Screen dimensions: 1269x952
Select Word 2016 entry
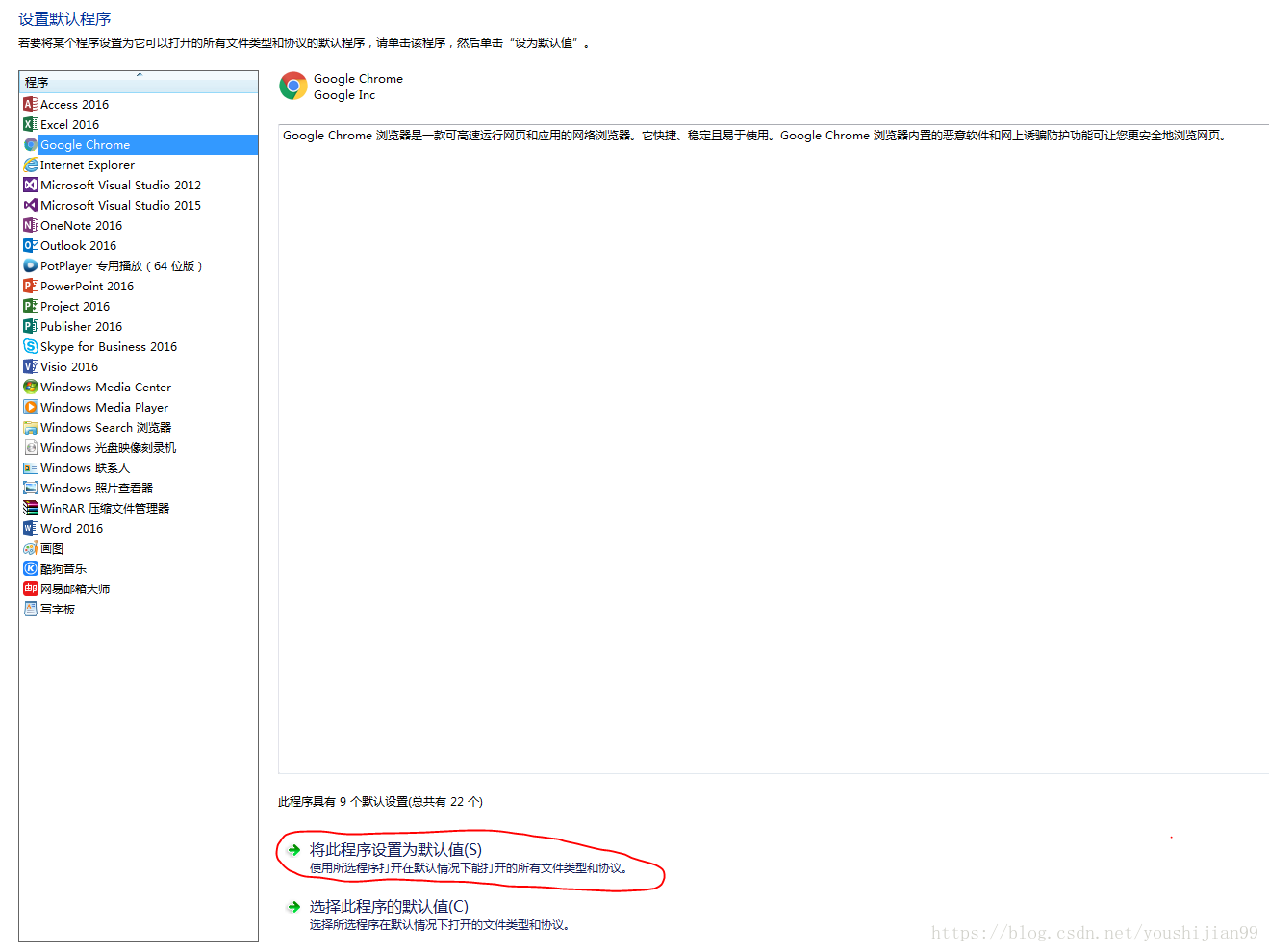(x=71, y=528)
